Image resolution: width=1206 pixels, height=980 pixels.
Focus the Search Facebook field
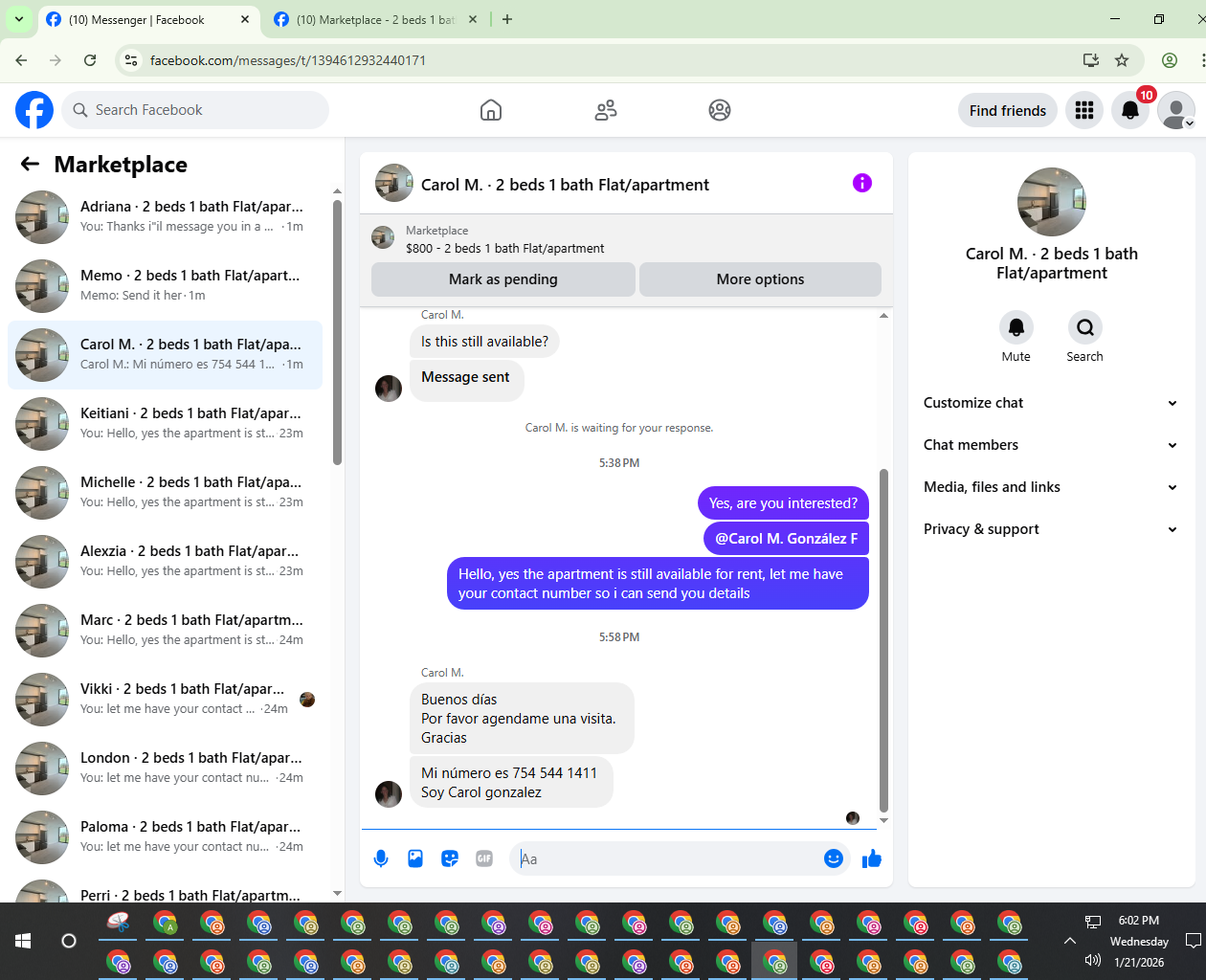196,110
